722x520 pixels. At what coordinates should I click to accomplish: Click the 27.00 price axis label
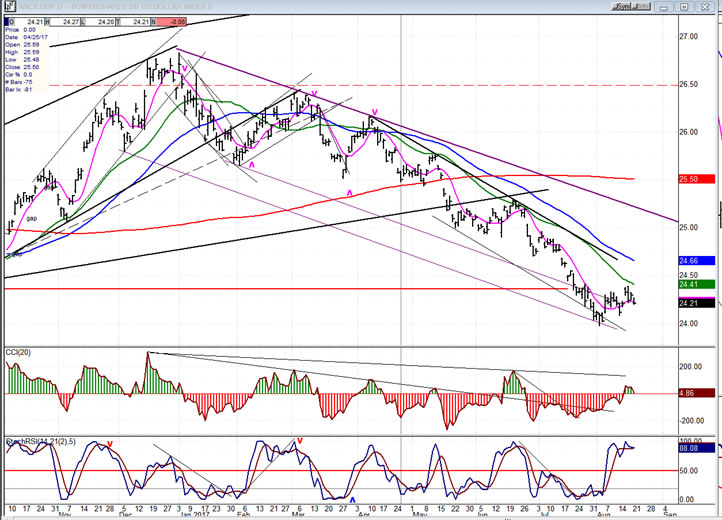tap(689, 36)
